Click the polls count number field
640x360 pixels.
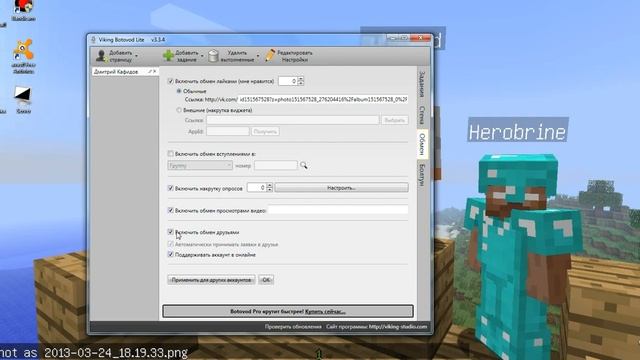[257, 188]
